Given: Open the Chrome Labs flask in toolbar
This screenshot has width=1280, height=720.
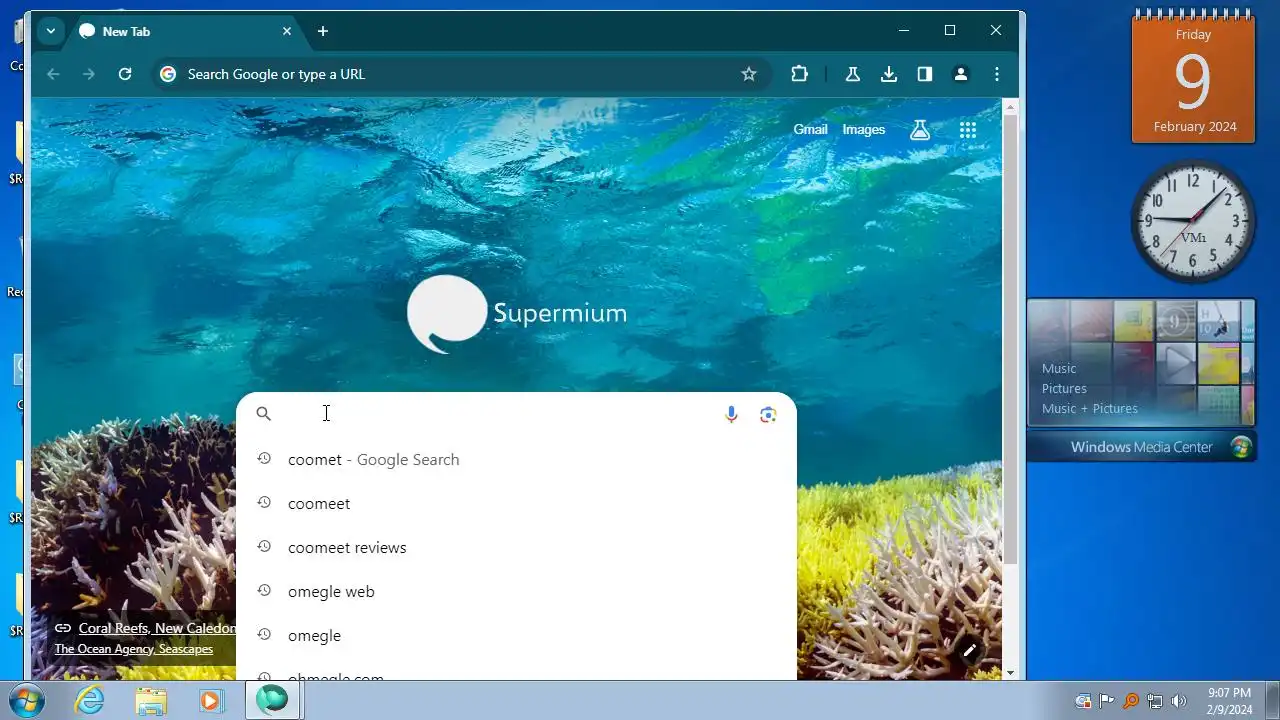Looking at the screenshot, I should pos(853,74).
